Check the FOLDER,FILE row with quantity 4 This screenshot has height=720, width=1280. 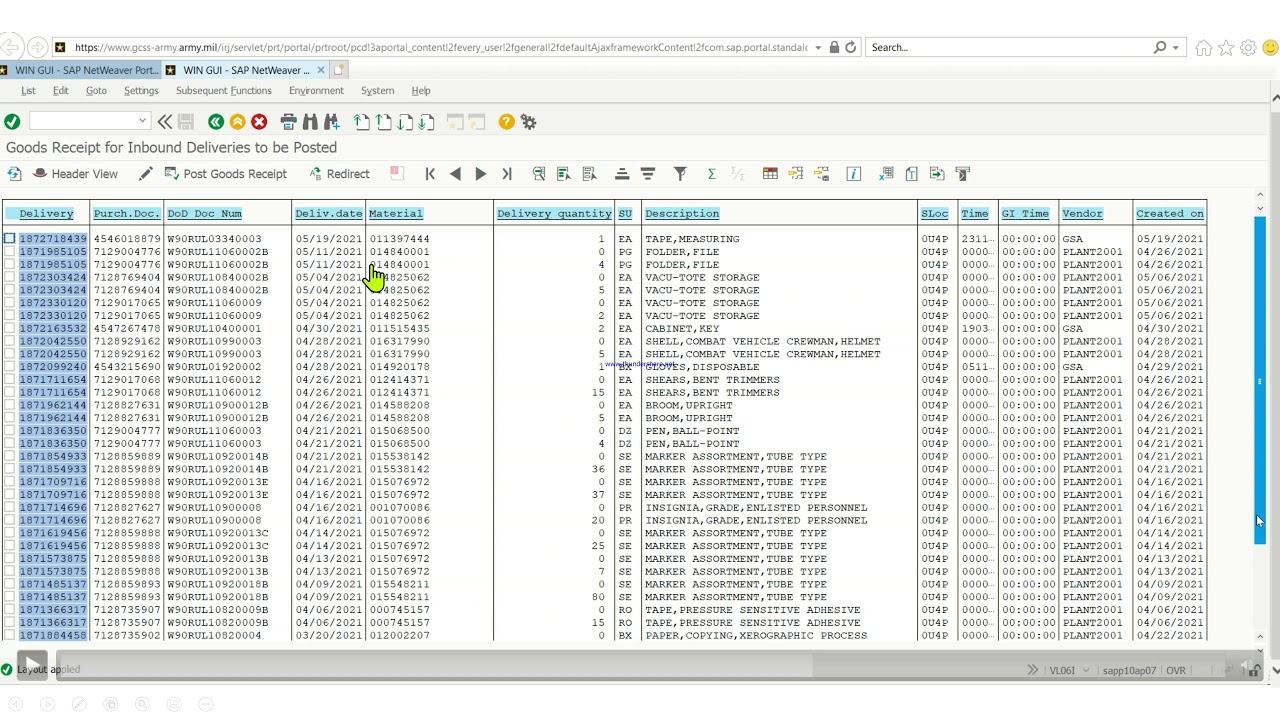(x=9, y=265)
